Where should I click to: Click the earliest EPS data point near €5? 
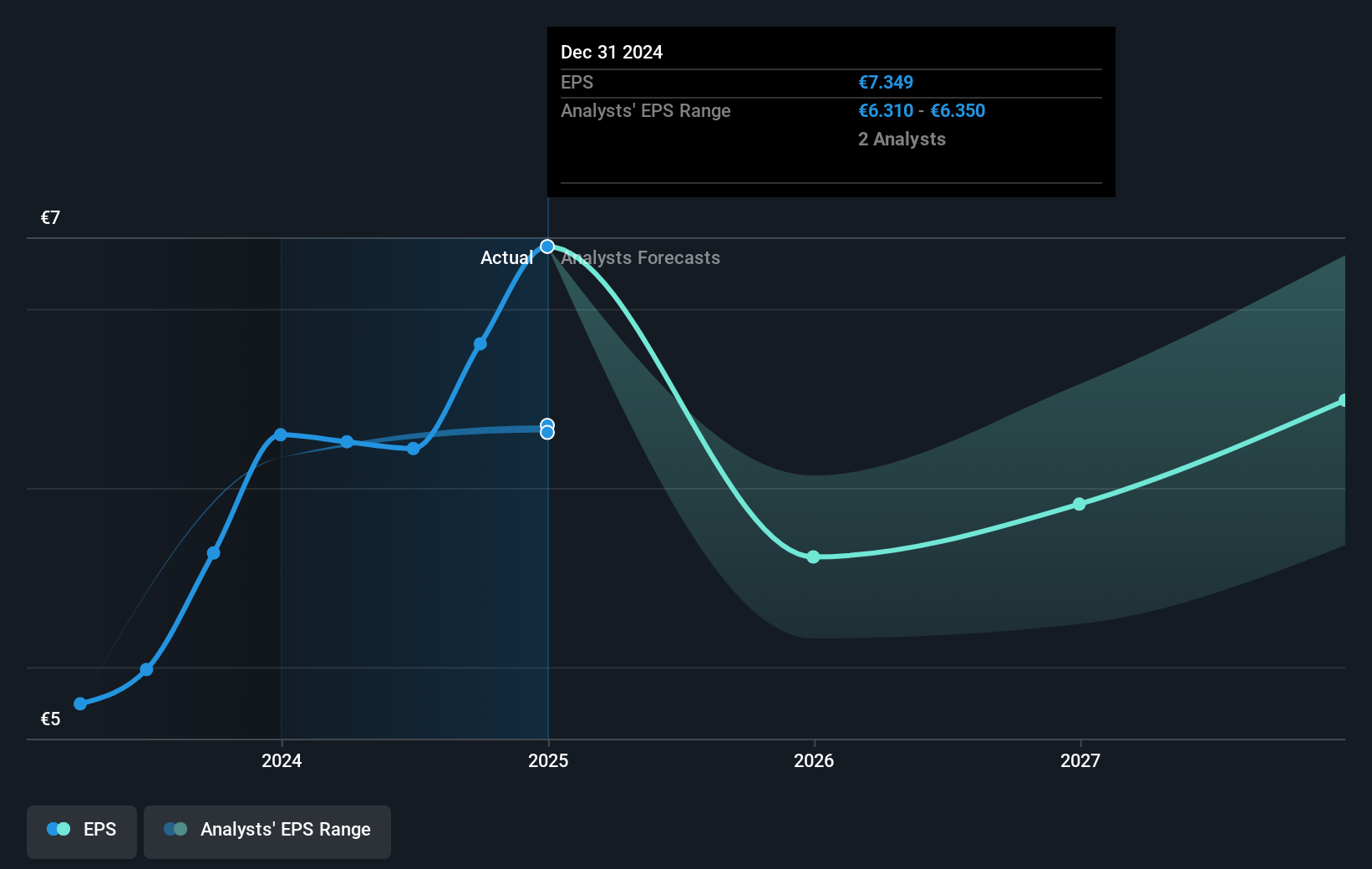point(79,704)
